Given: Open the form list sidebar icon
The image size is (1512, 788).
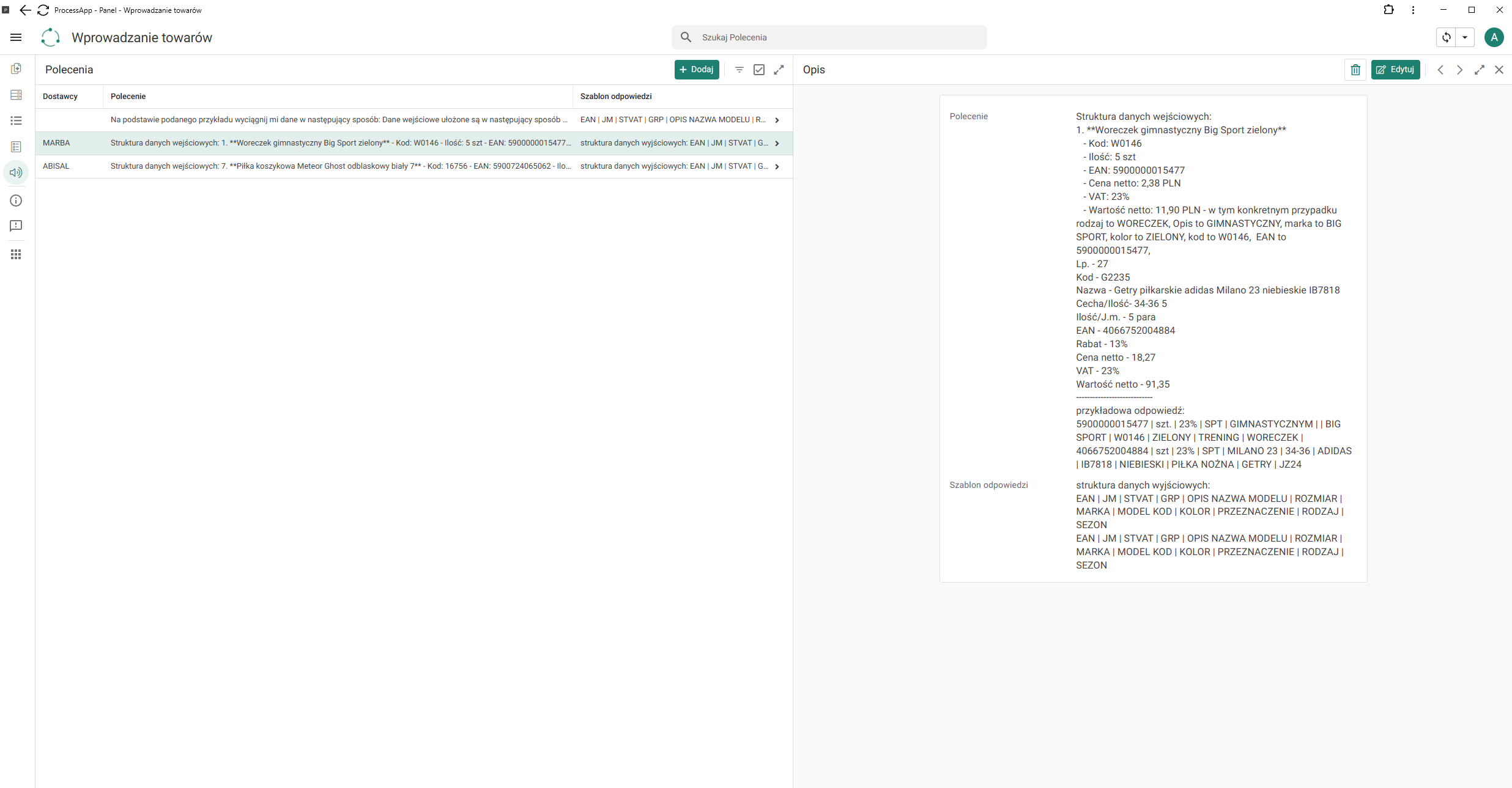Looking at the screenshot, I should click(16, 147).
